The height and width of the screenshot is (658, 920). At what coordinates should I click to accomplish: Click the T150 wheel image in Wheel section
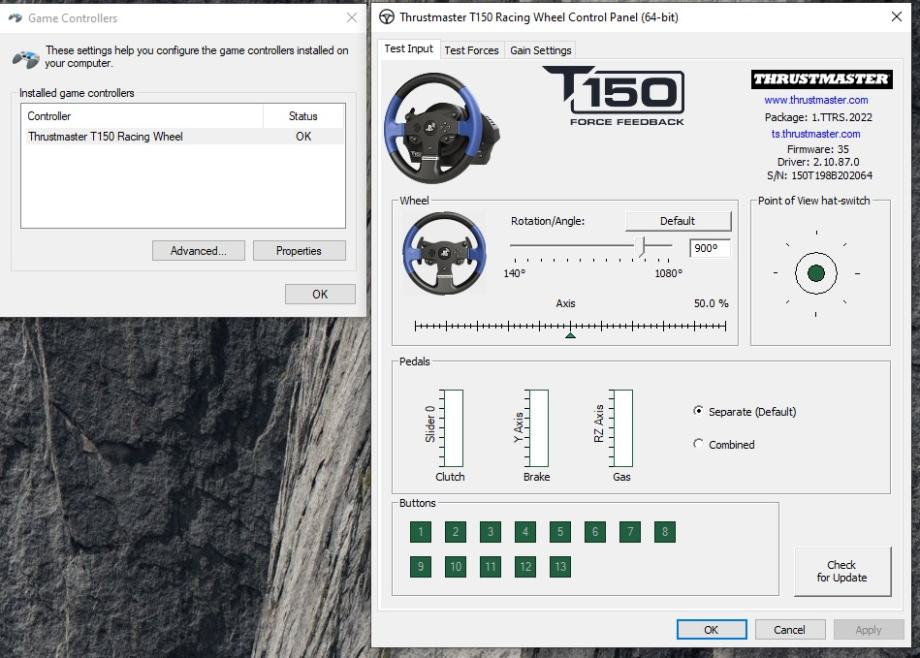(444, 253)
